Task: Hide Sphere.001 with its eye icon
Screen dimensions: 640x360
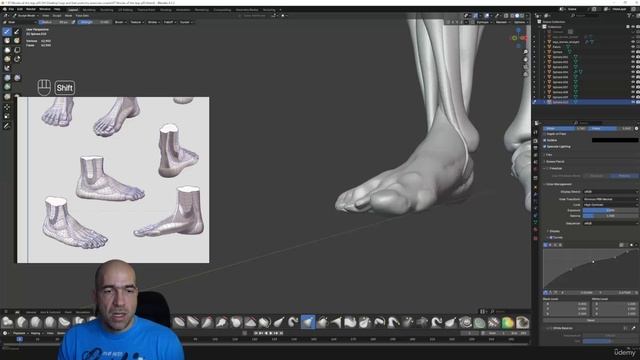Action: pyautogui.click(x=633, y=57)
